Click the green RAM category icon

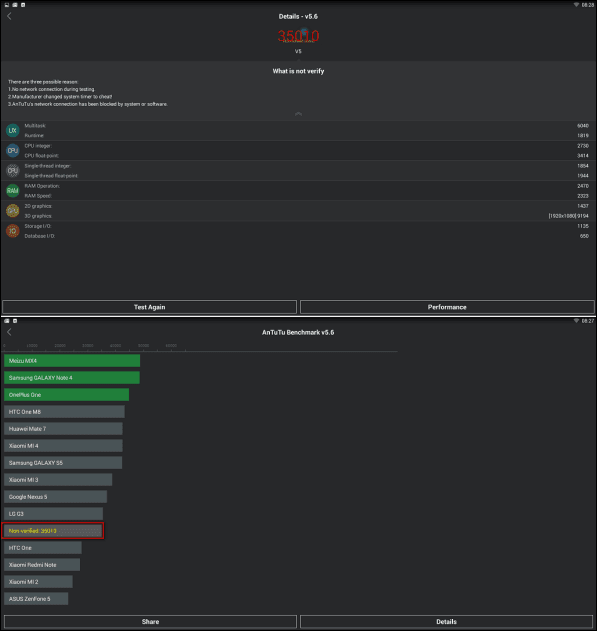tap(12, 191)
